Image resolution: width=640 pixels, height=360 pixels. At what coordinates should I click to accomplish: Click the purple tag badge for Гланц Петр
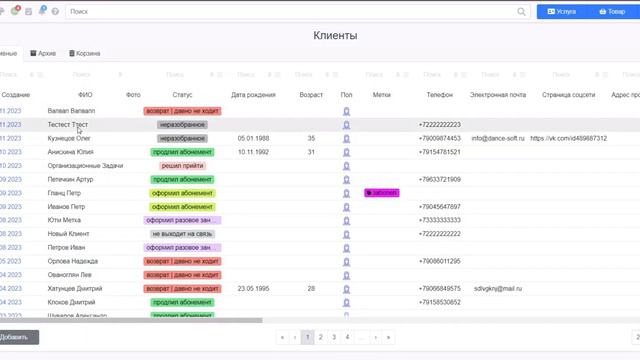click(382, 193)
